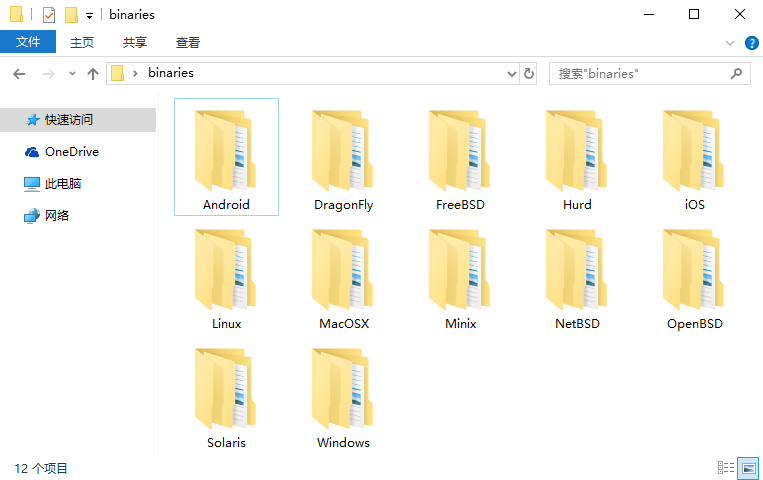The image size is (763, 480).
Task: Maximize the binaries window
Action: [694, 15]
